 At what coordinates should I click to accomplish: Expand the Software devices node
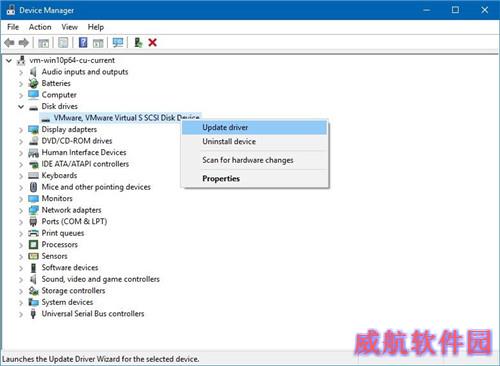(x=21, y=268)
